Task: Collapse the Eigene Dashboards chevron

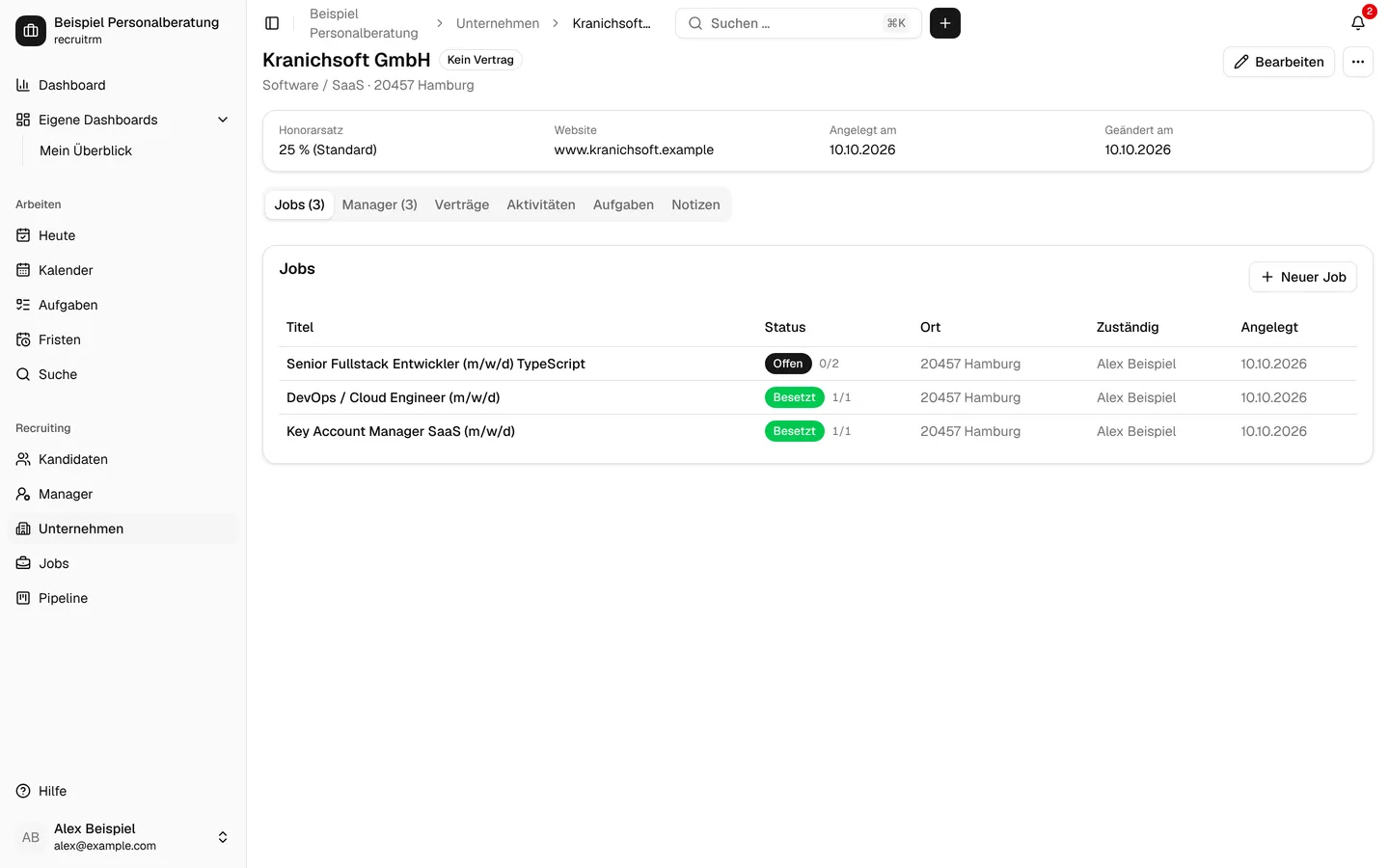Action: 223,120
